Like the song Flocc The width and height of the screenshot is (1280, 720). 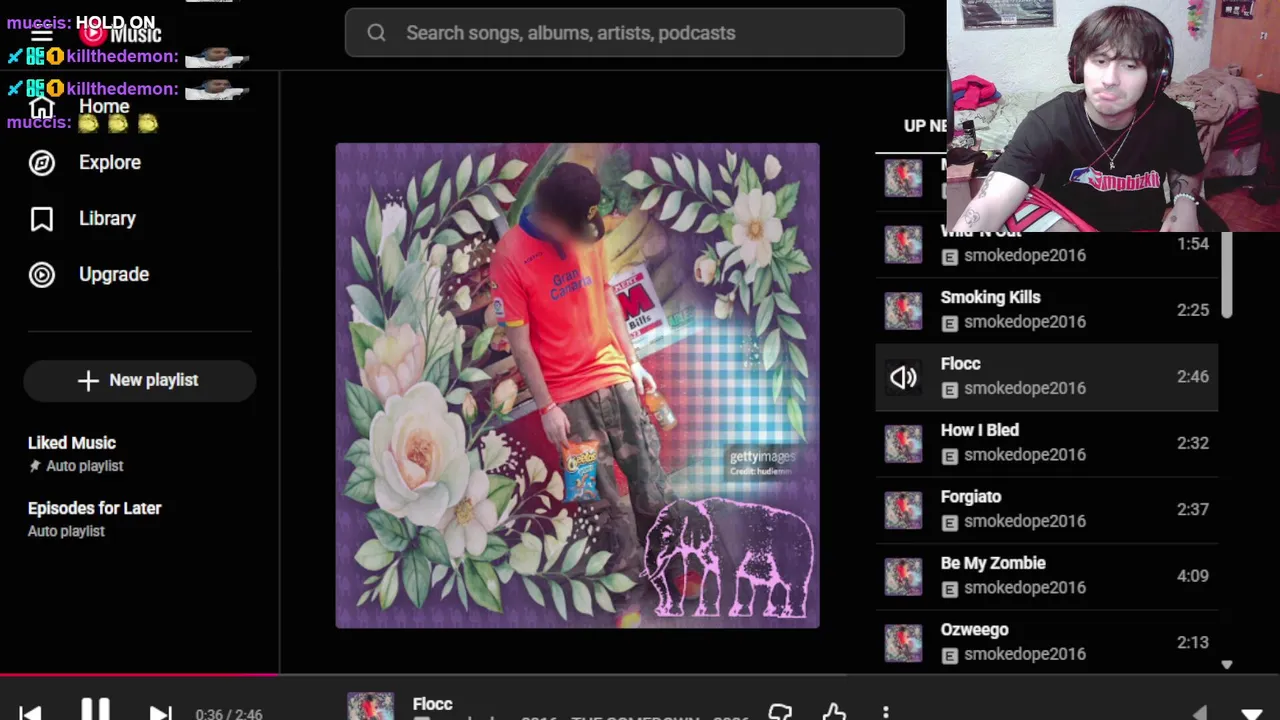tap(834, 713)
